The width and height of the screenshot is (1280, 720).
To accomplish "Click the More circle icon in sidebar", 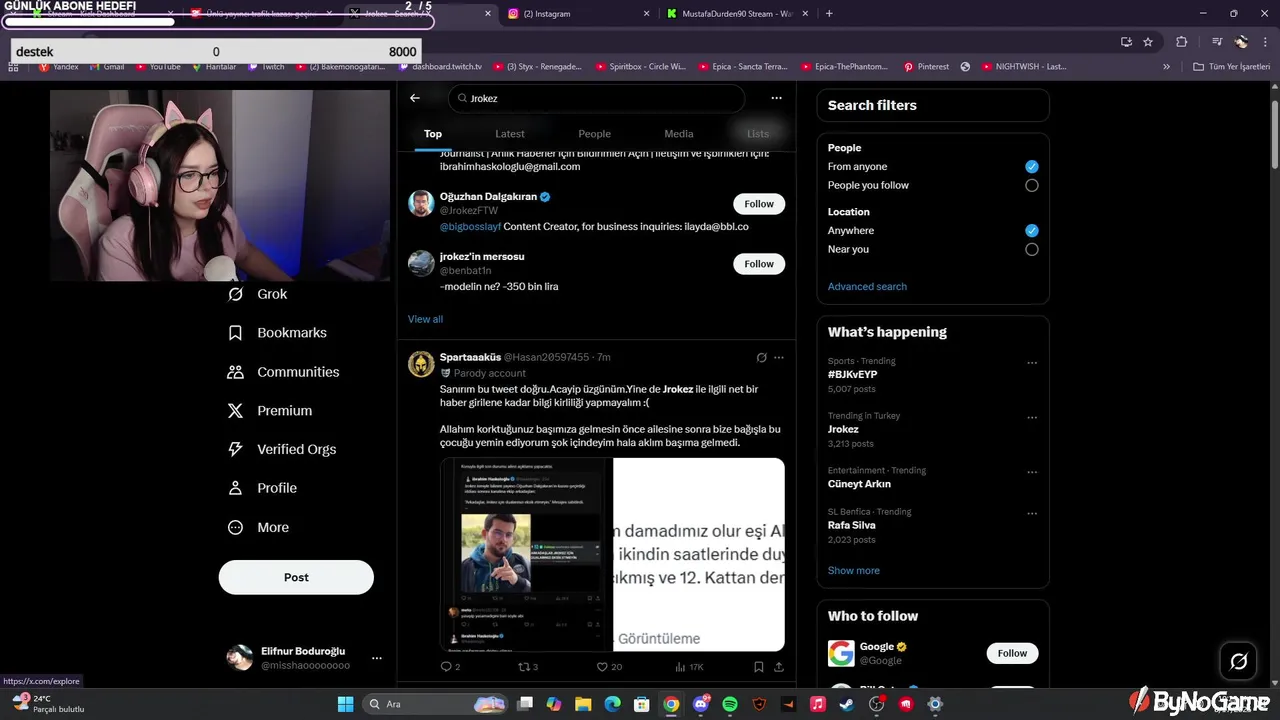I will coord(235,528).
